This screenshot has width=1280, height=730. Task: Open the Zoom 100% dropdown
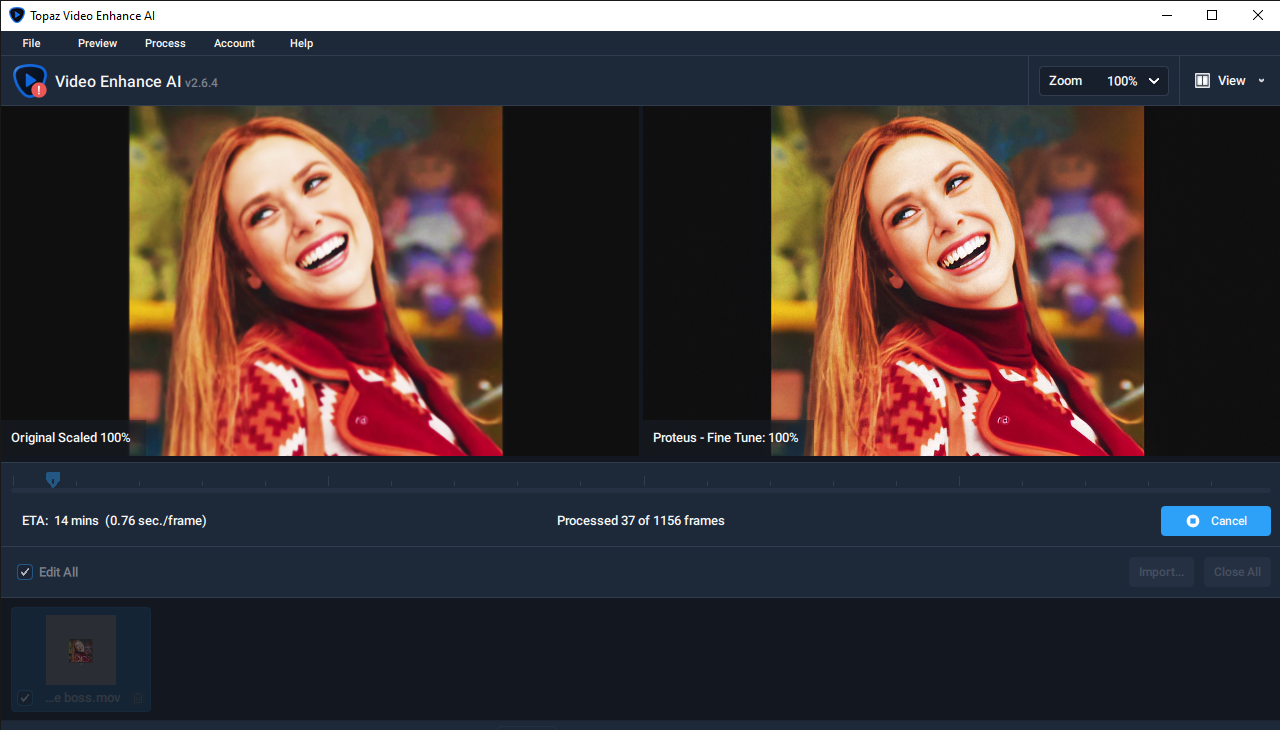[1104, 81]
